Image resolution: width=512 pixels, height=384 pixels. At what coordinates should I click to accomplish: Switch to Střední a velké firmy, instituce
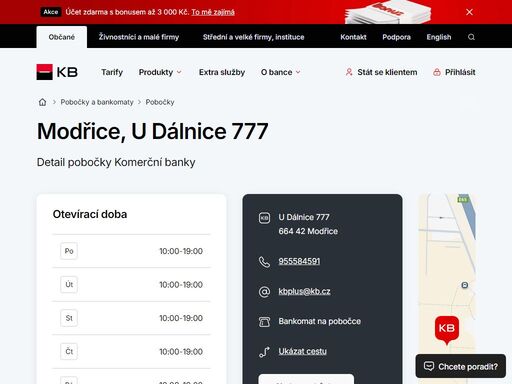(254, 37)
